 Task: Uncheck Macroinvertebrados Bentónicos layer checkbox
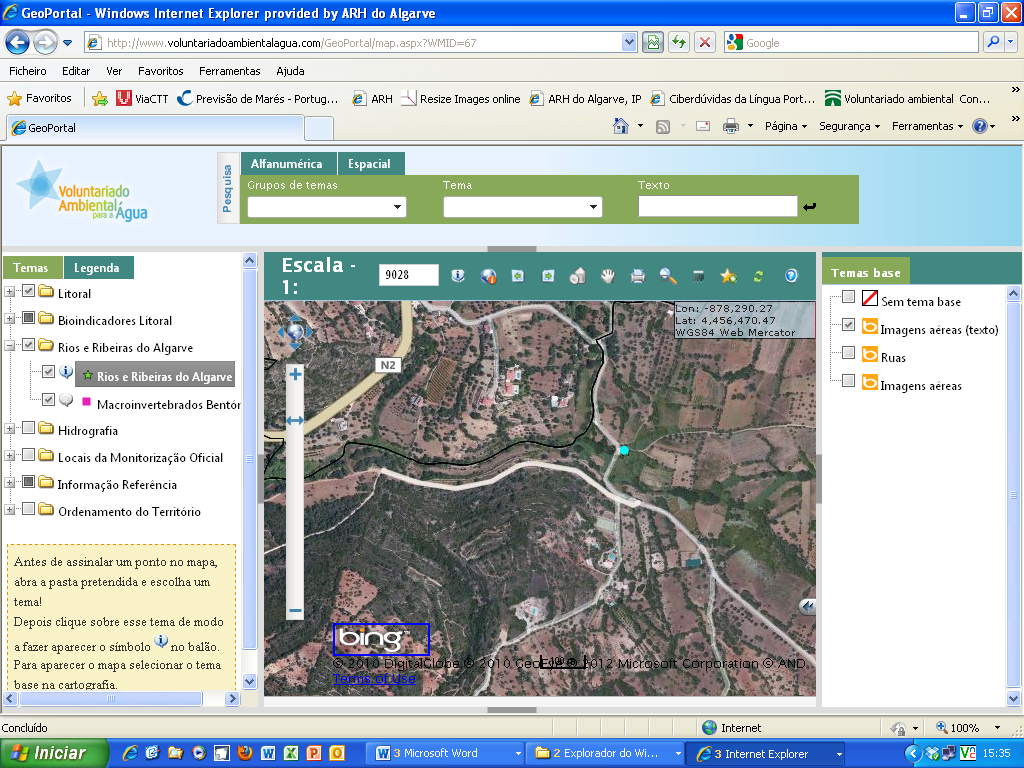48,399
